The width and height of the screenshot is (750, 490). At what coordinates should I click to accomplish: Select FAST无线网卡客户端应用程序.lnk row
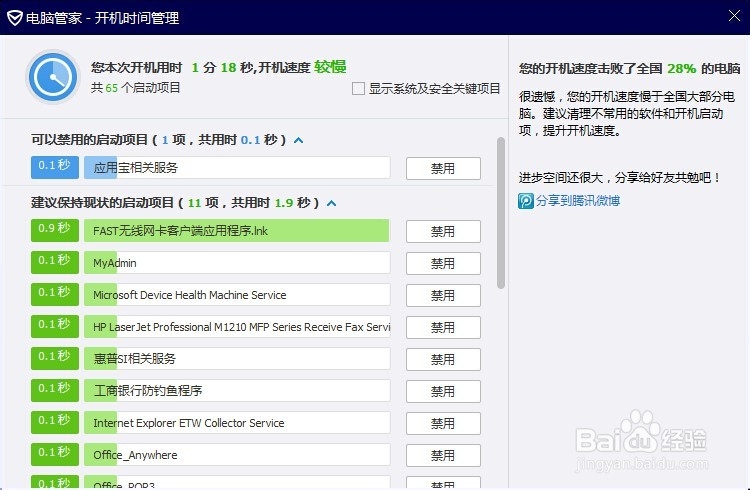(237, 231)
